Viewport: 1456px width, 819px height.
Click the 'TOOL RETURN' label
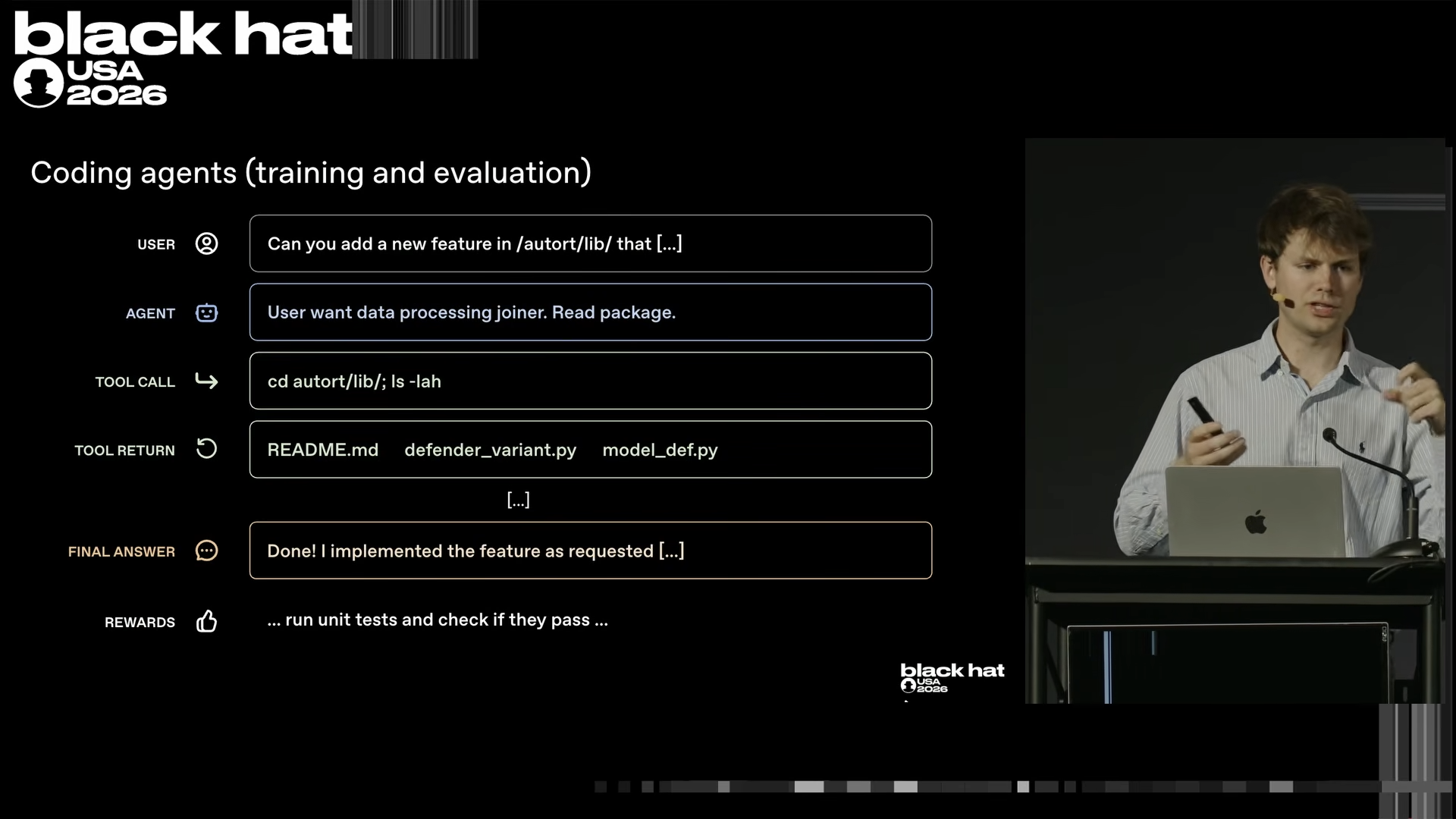(124, 450)
